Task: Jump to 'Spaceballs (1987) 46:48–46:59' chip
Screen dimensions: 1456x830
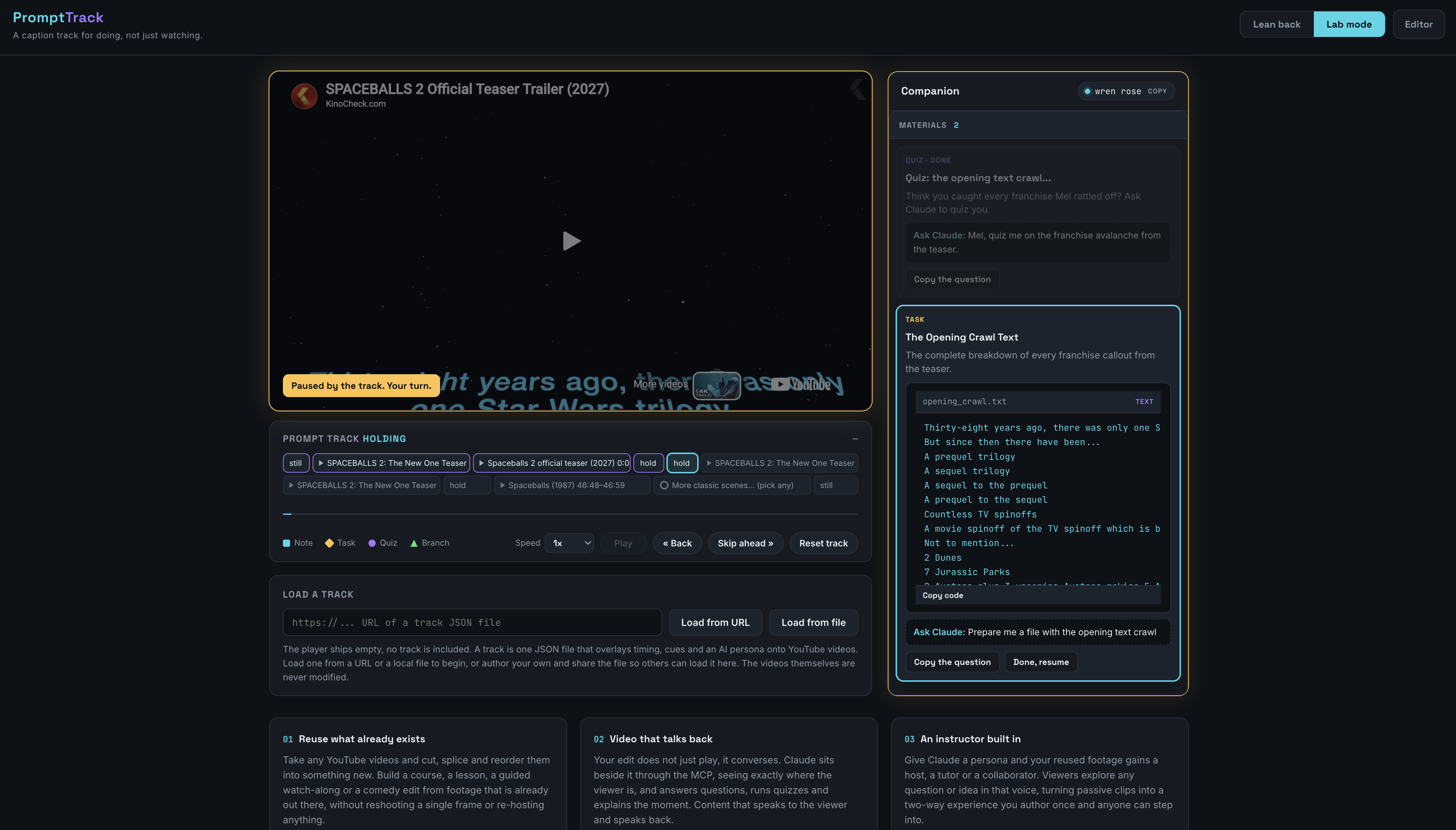Action: (572, 485)
